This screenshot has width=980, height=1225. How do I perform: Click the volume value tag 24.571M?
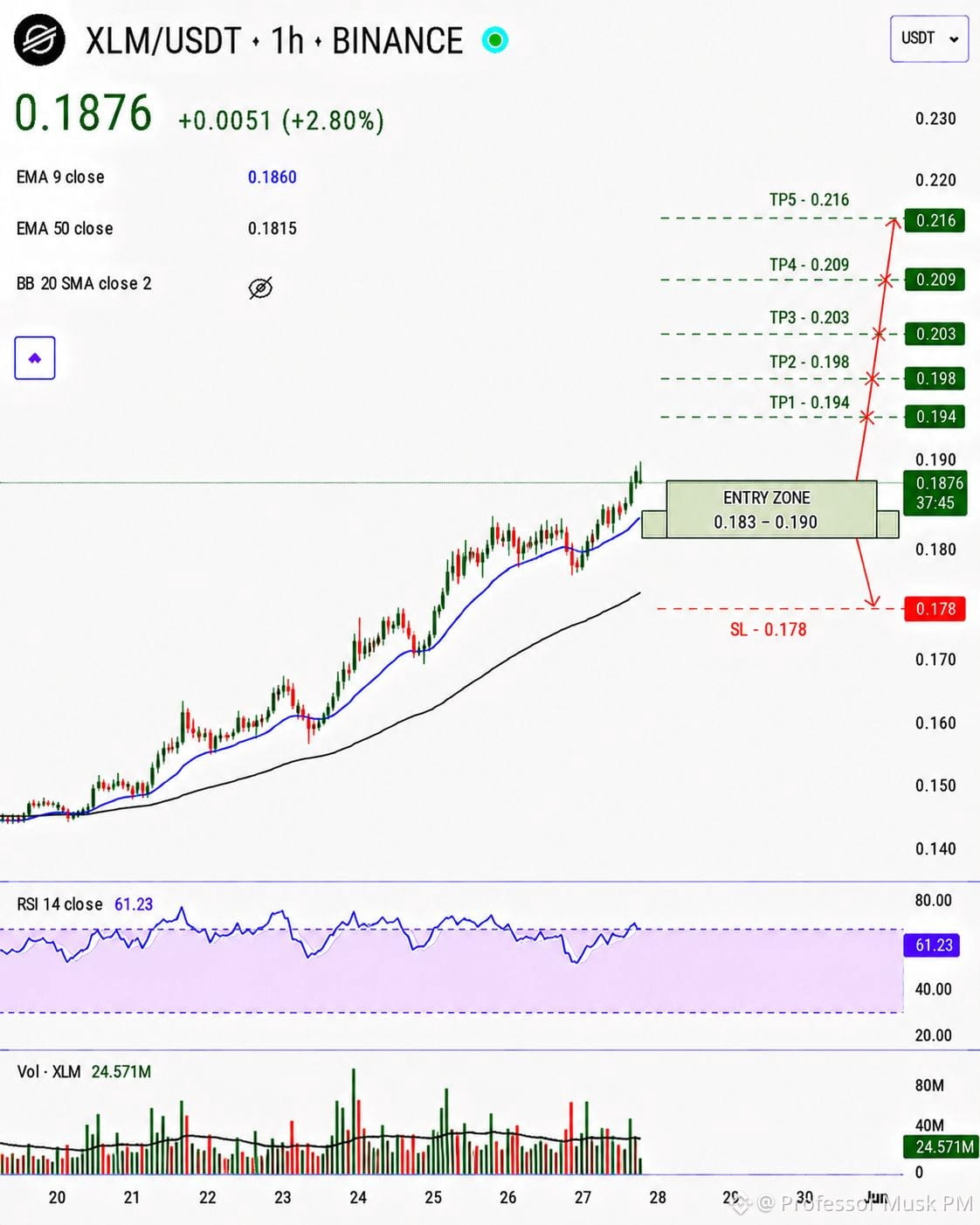click(x=942, y=1146)
